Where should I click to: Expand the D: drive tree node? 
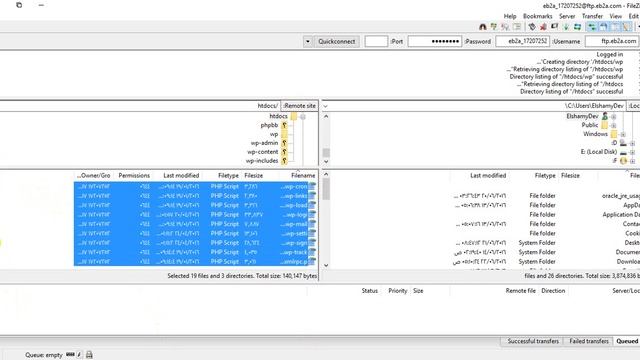tap(632, 143)
